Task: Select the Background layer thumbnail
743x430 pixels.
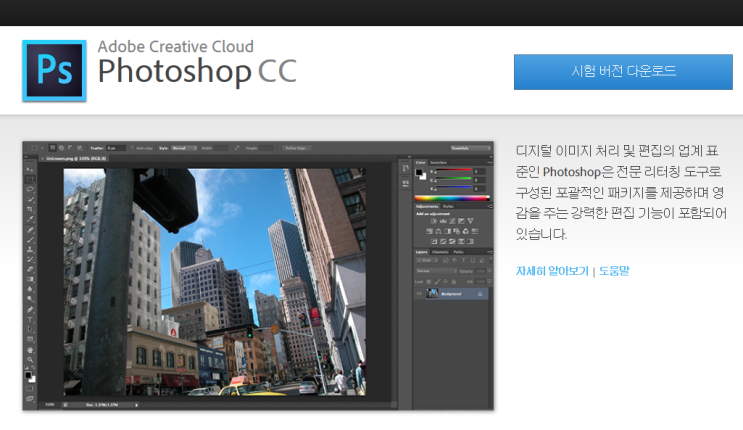Action: click(432, 294)
